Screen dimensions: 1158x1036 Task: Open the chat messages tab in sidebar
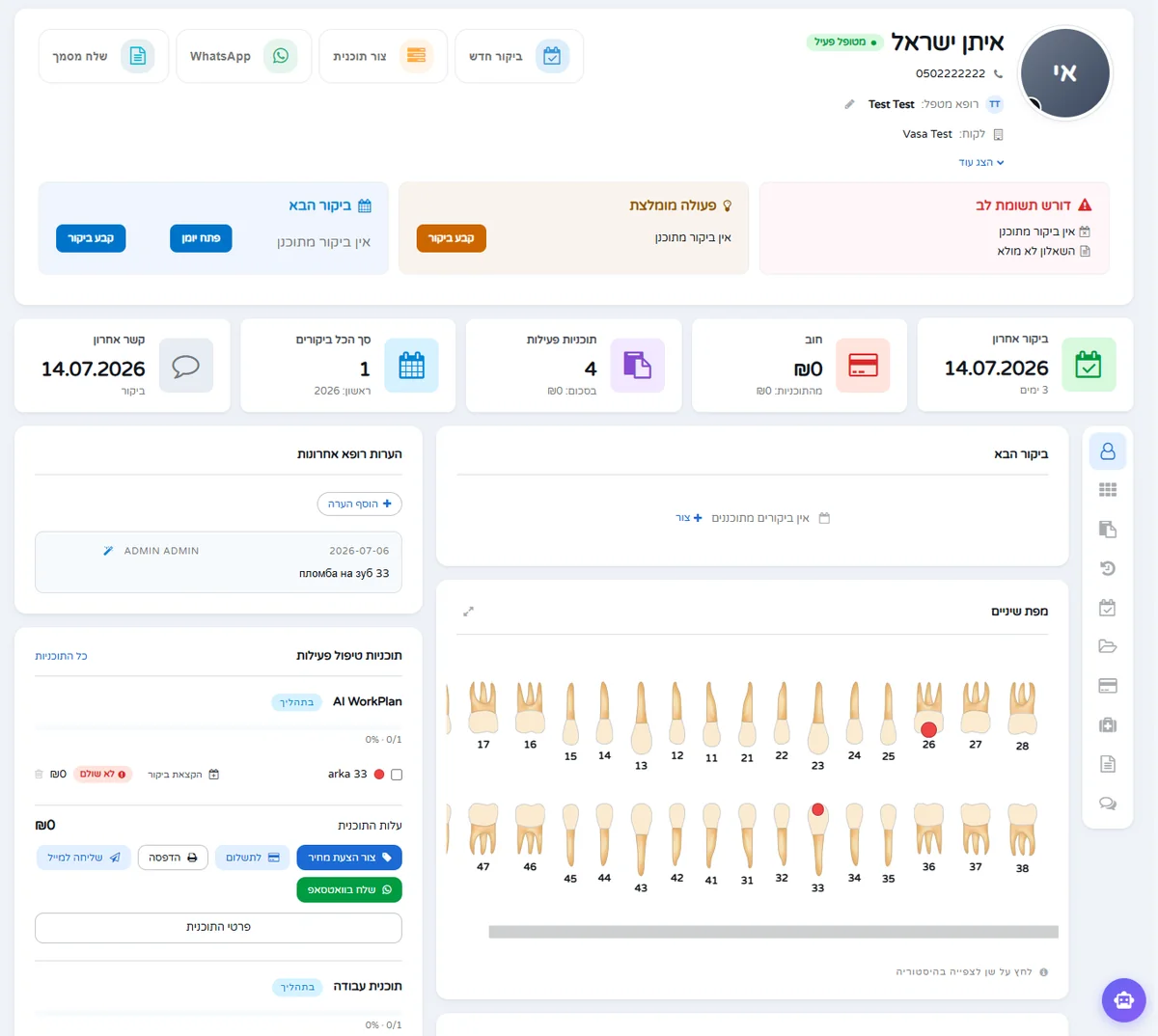click(1108, 804)
